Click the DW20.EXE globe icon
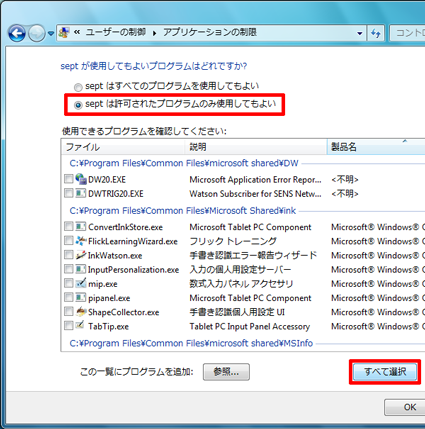Image resolution: width=425 pixels, height=429 pixels. point(81,179)
